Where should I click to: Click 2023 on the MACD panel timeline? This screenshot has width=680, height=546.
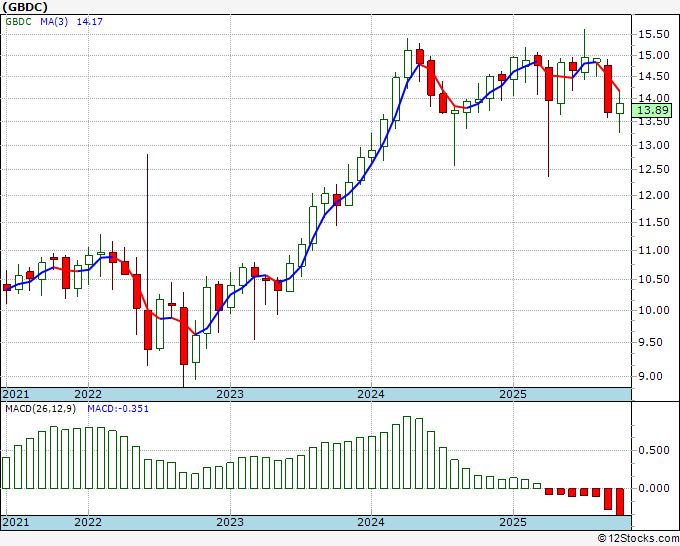point(230,522)
